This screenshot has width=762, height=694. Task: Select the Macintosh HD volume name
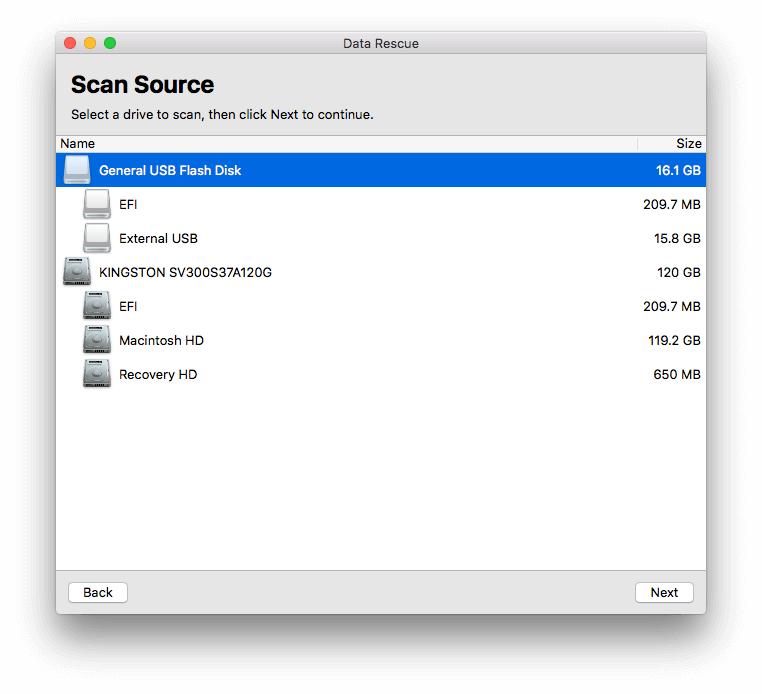click(x=161, y=341)
